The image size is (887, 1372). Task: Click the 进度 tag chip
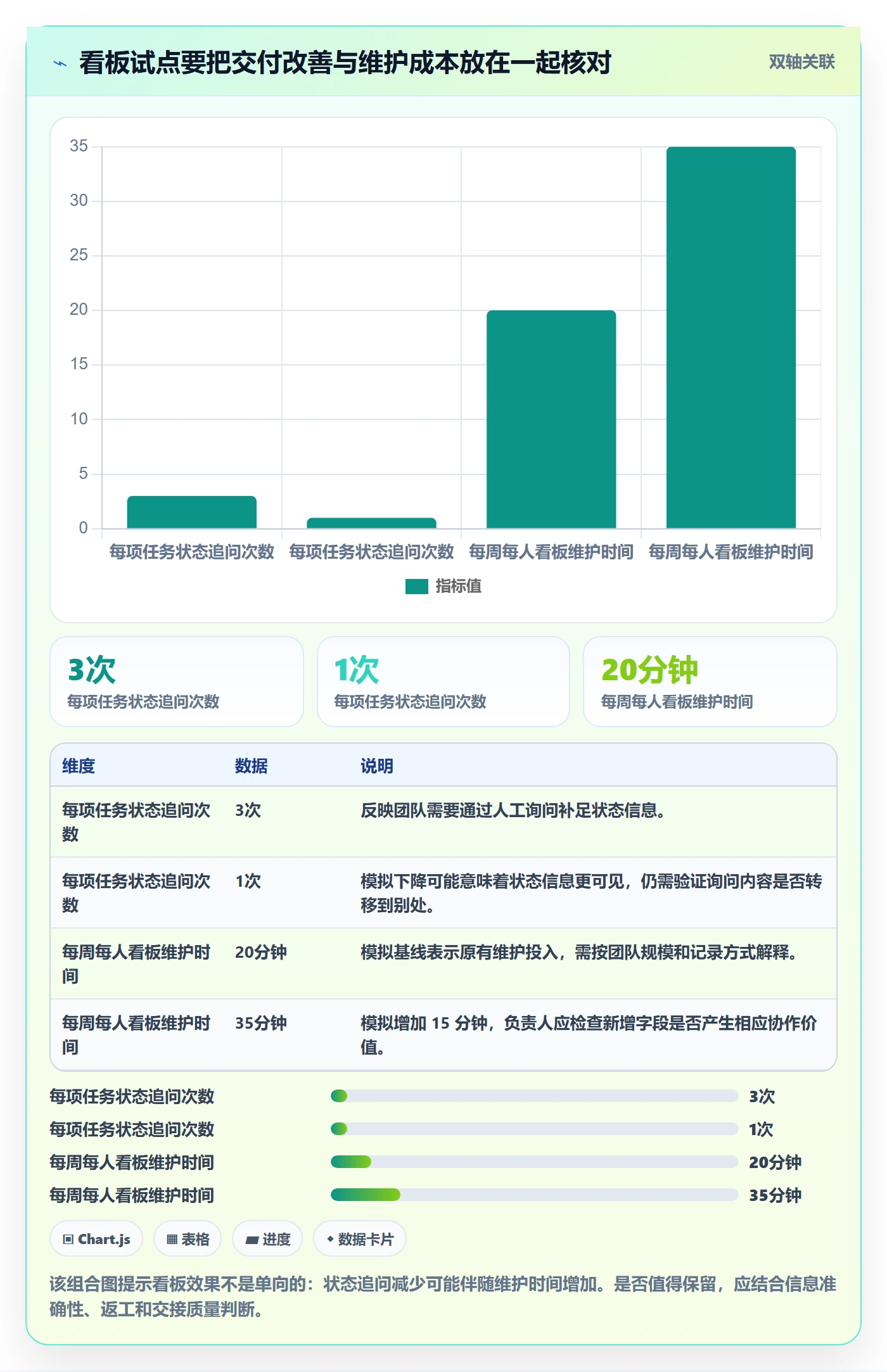tap(267, 1239)
